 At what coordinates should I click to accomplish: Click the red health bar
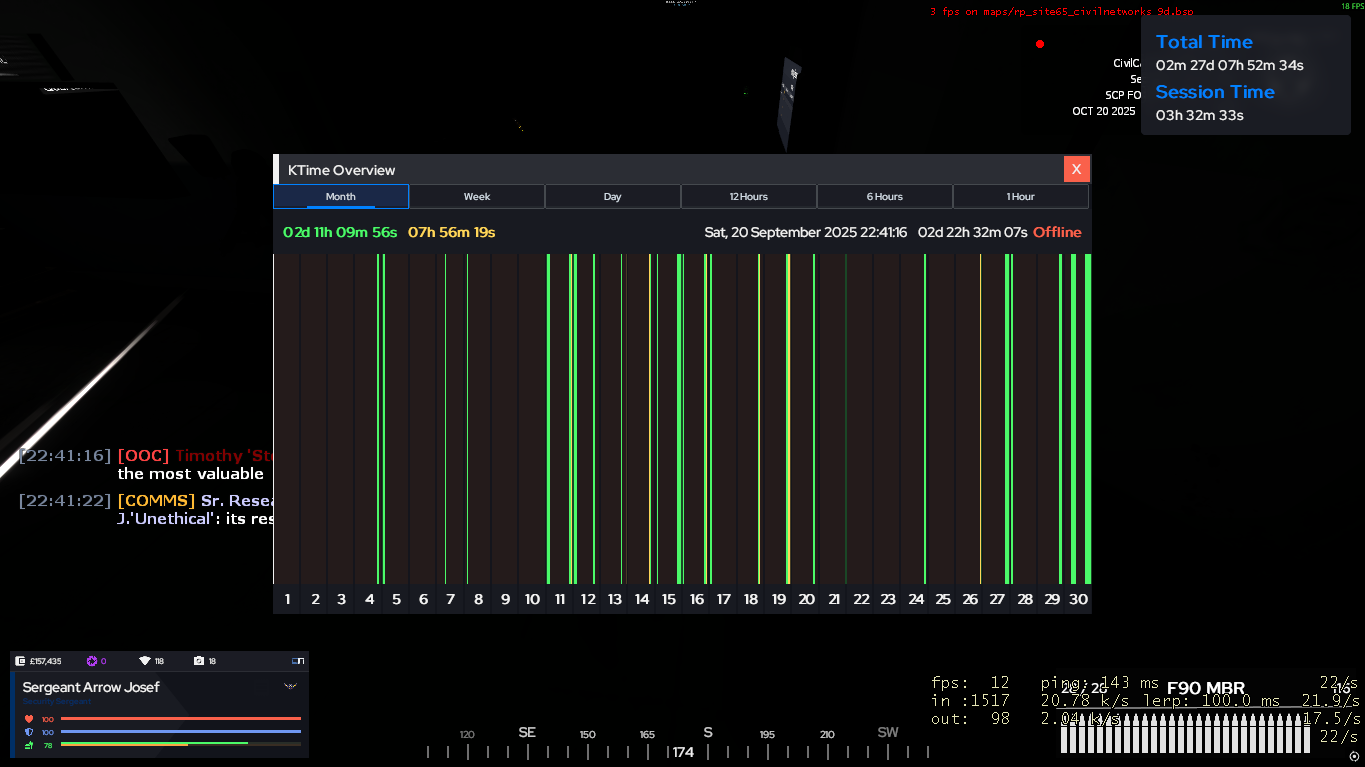(x=180, y=719)
